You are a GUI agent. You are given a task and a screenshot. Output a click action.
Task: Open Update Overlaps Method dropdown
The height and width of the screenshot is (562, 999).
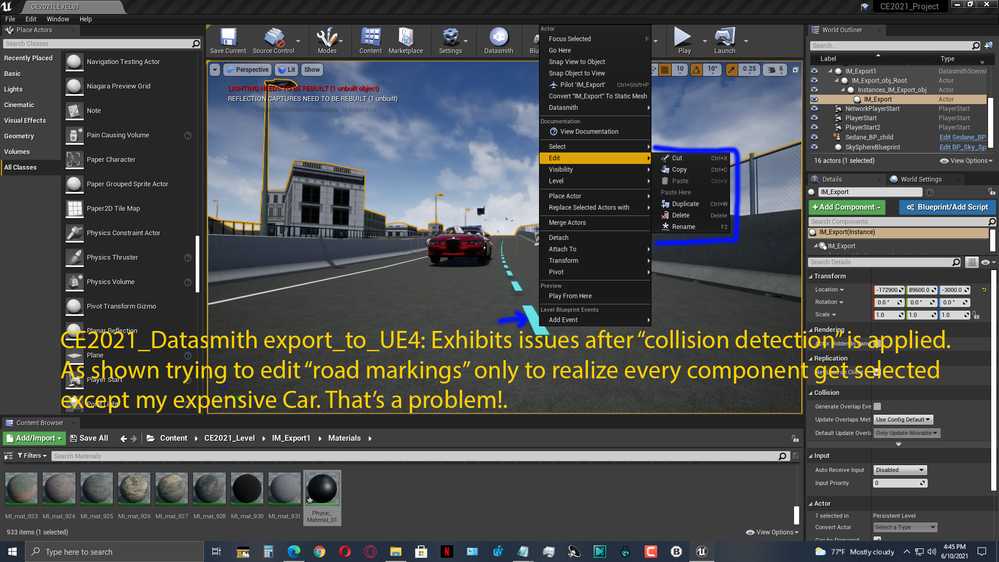(903, 419)
